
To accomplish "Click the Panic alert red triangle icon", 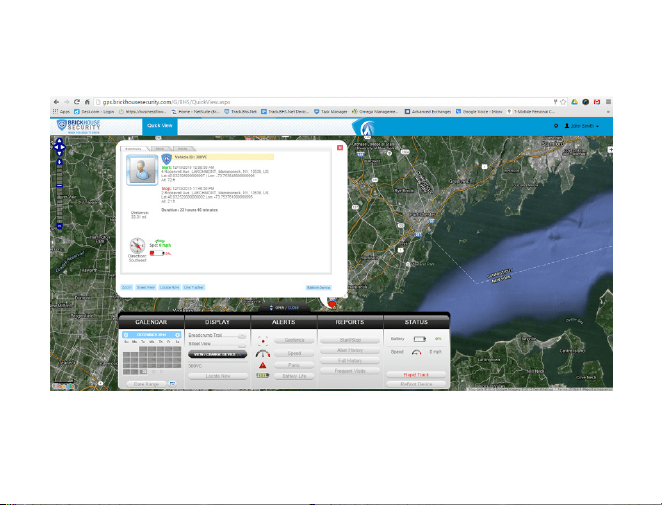I will (263, 365).
